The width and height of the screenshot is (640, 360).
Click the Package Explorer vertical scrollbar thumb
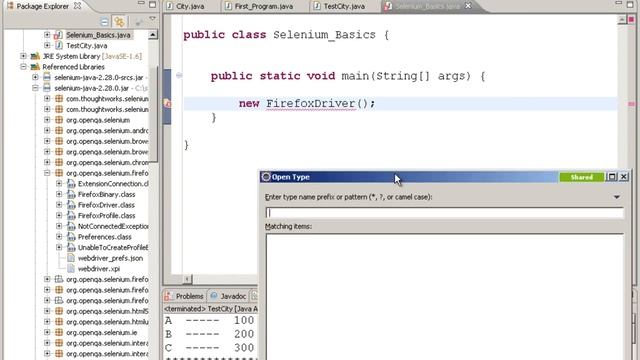click(153, 114)
